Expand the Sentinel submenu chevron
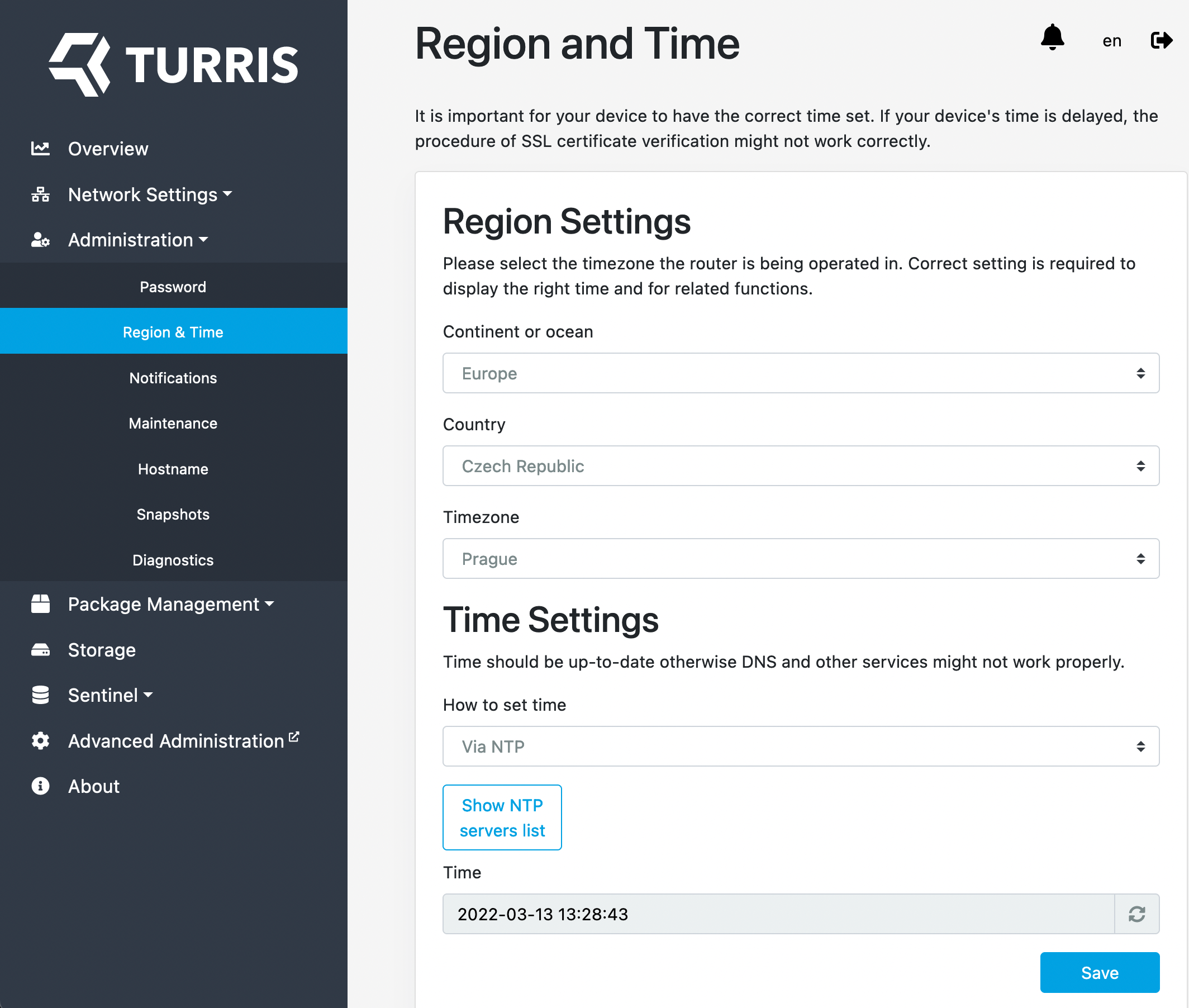The height and width of the screenshot is (1008, 1189). 148,695
